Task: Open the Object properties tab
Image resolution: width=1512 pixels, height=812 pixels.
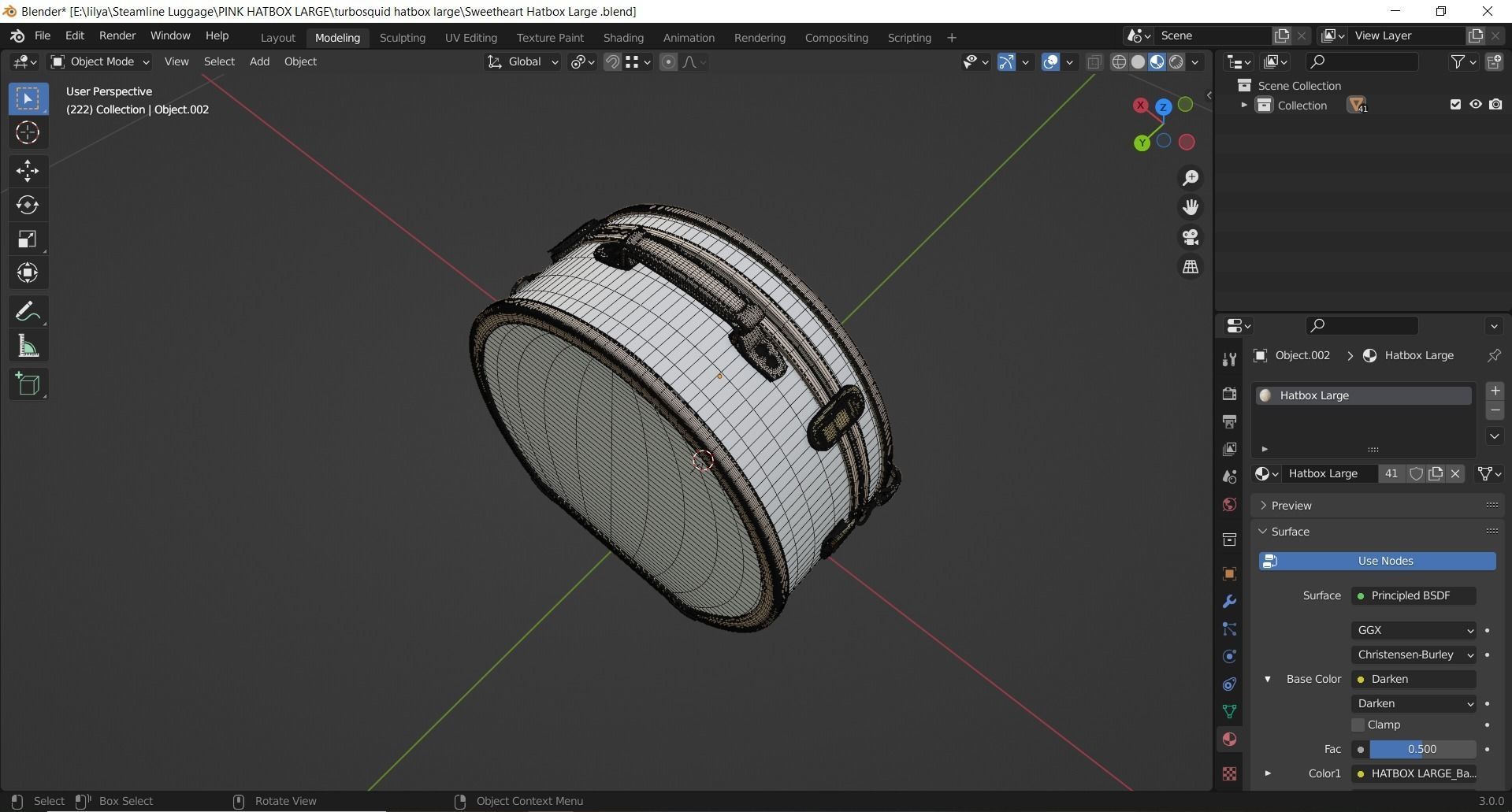Action: pos(1229,573)
